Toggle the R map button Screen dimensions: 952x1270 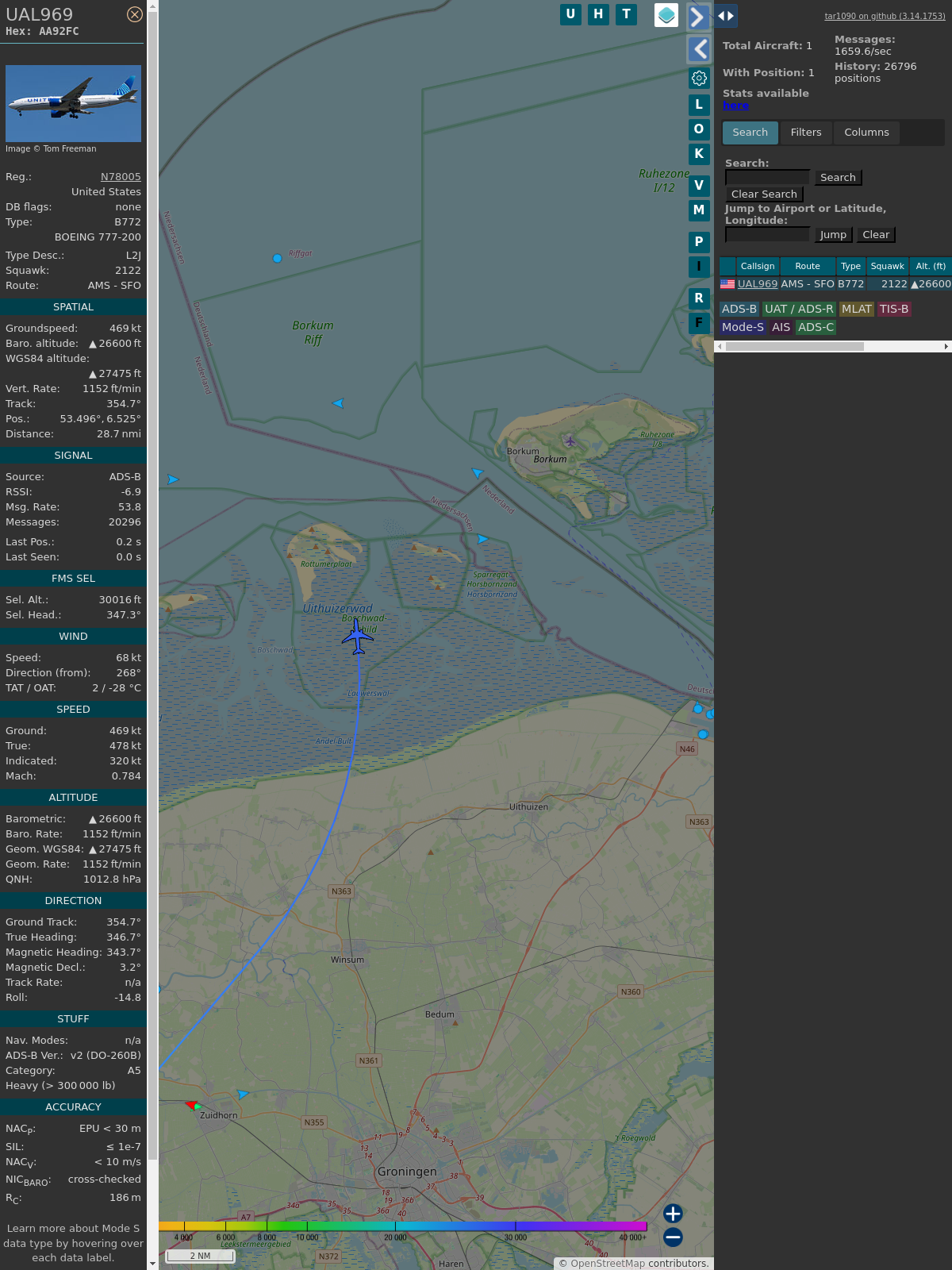[699, 298]
